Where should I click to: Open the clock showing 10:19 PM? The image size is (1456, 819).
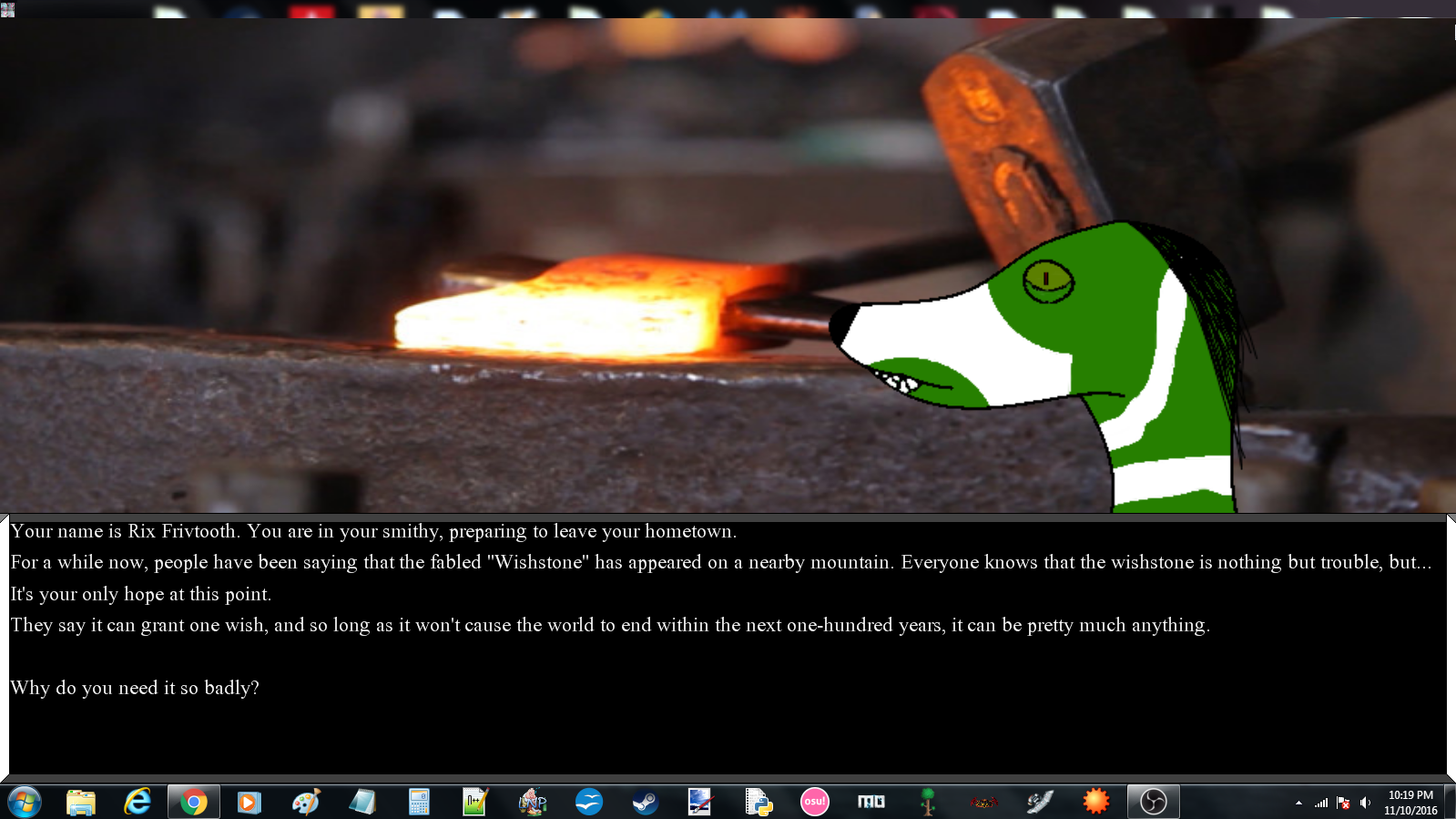pyautogui.click(x=1410, y=803)
